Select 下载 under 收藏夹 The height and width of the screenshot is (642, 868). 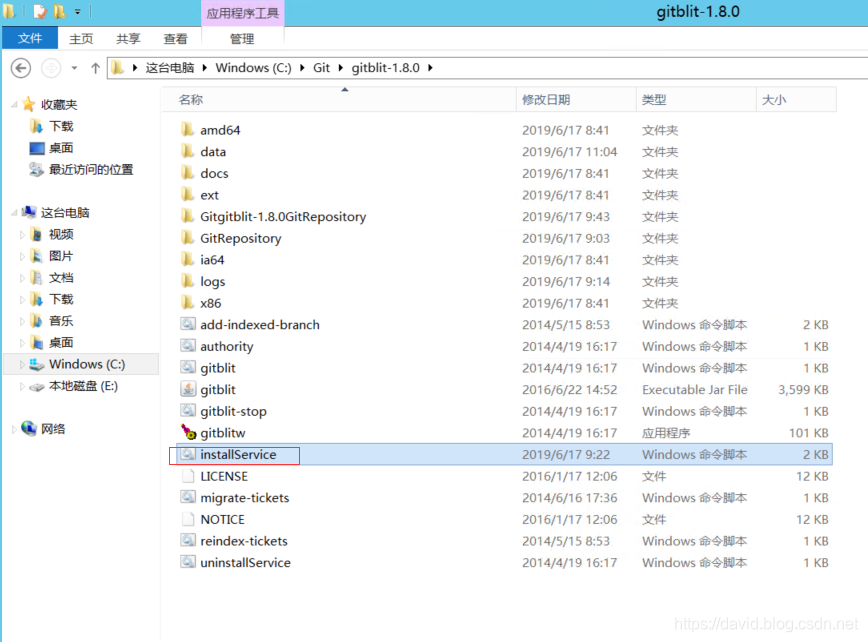pyautogui.click(x=61, y=126)
